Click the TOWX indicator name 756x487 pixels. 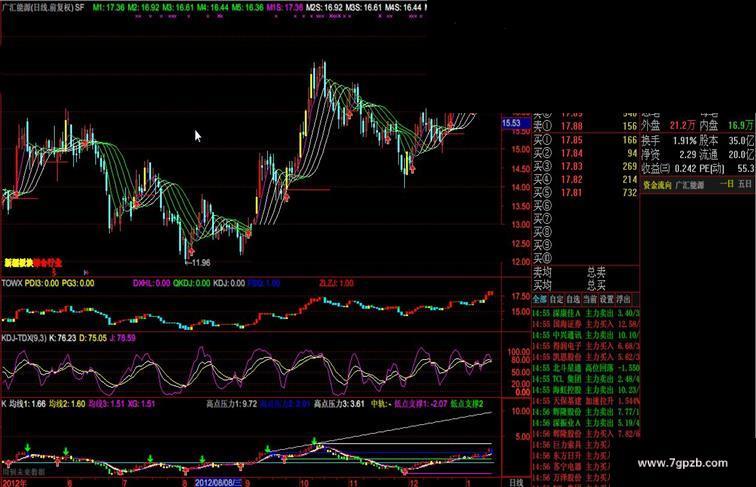[12, 283]
